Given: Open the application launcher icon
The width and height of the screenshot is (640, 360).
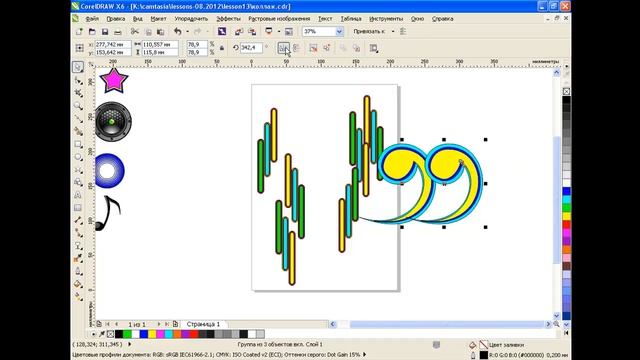Looking at the screenshot, I should pos(269,31).
